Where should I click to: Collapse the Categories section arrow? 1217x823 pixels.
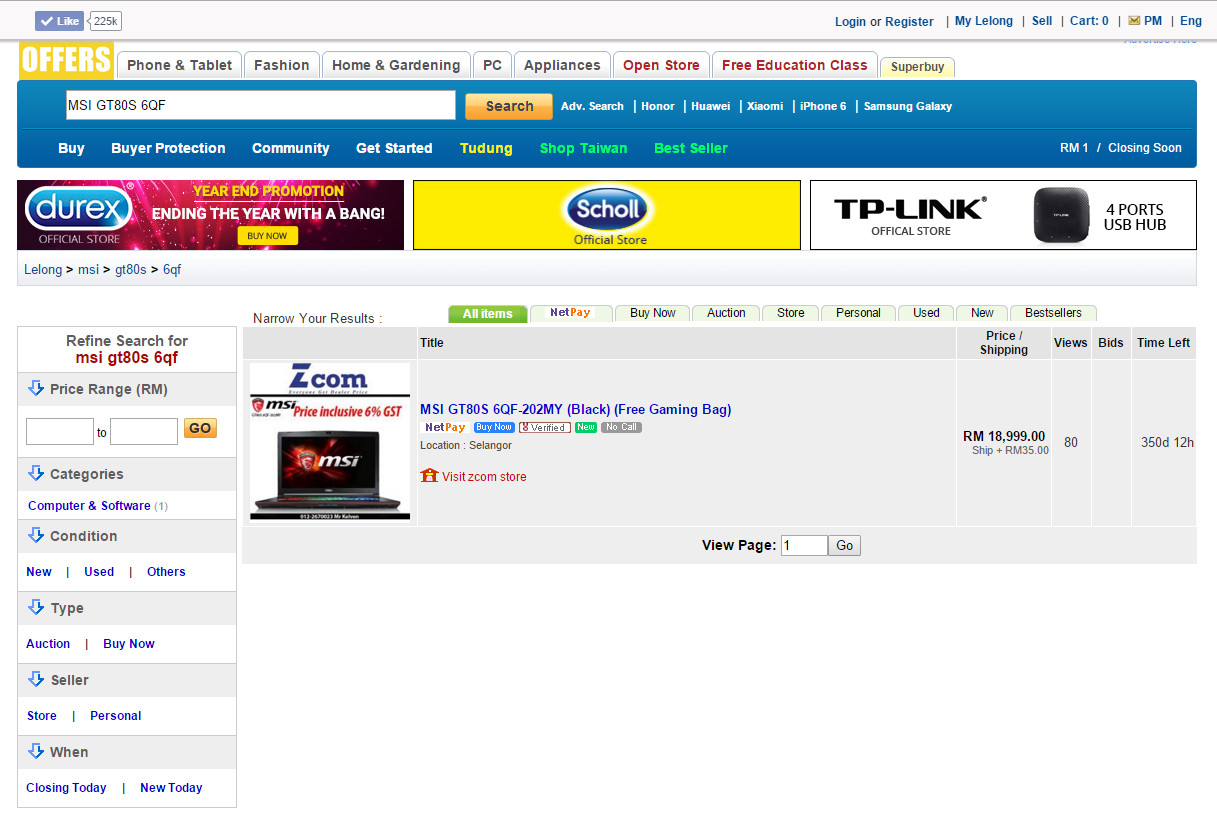(36, 474)
